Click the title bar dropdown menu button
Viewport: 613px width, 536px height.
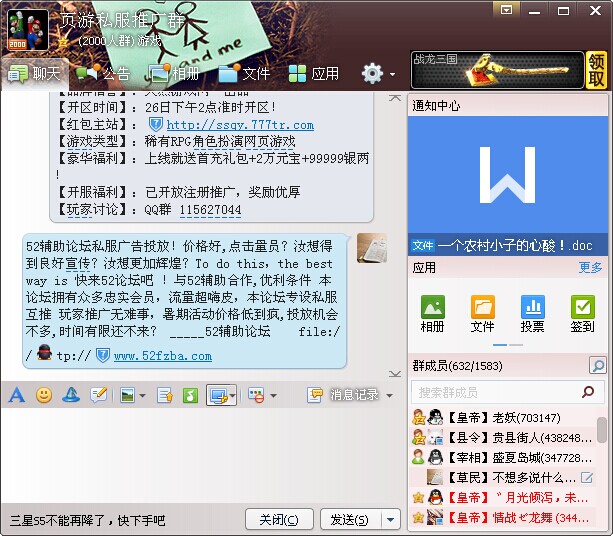[506, 10]
